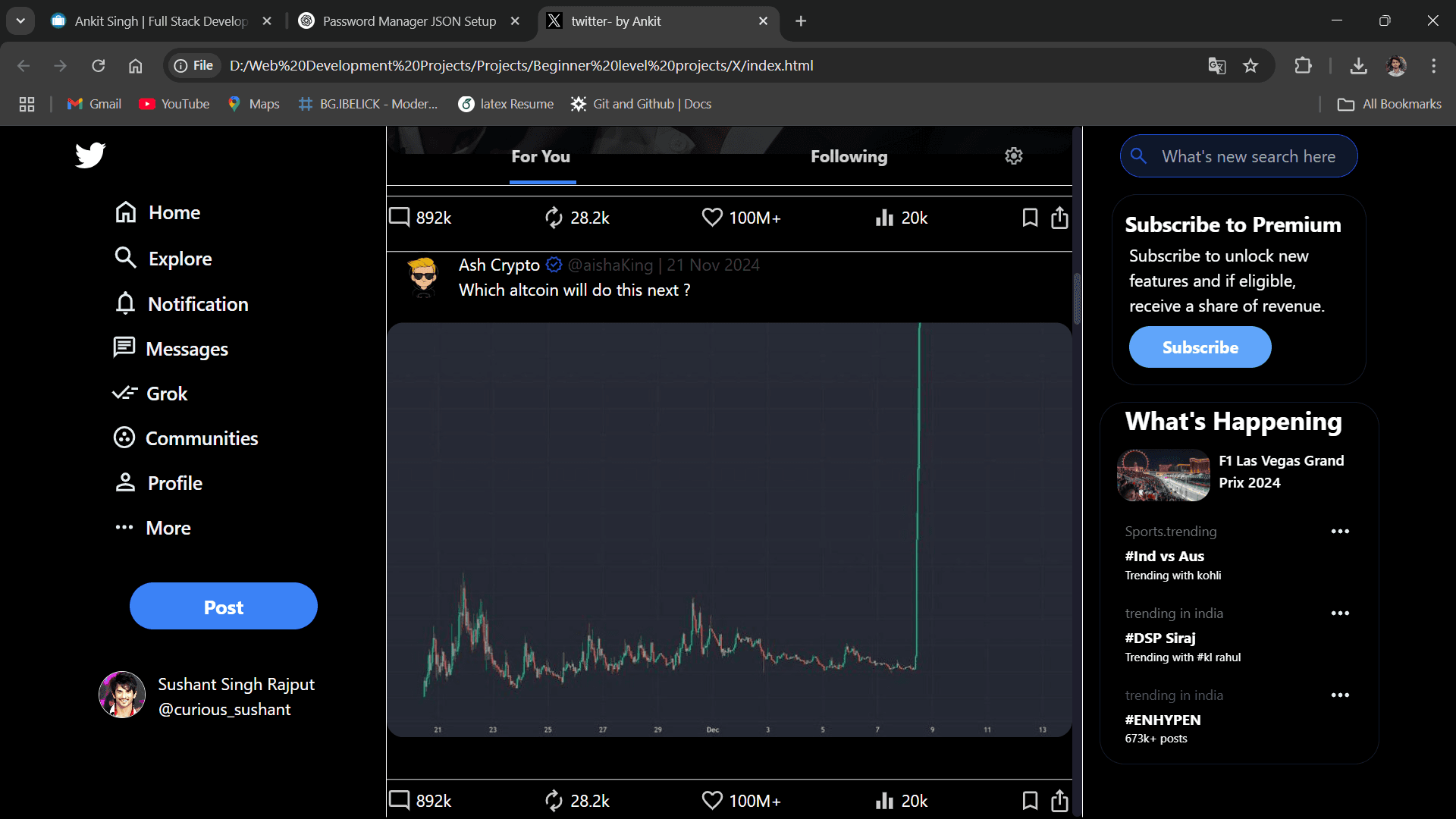Retweet the Ash Crypto post
Image resolution: width=1456 pixels, height=819 pixels.
pos(554,801)
